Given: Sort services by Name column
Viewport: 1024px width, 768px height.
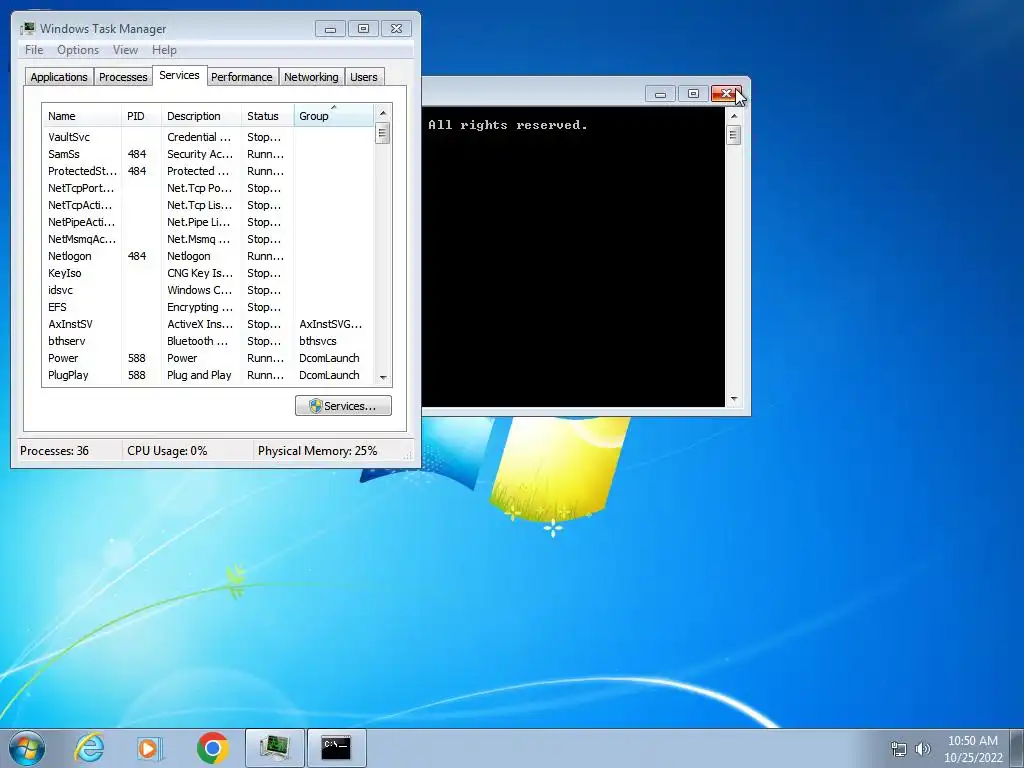Looking at the screenshot, I should [82, 116].
